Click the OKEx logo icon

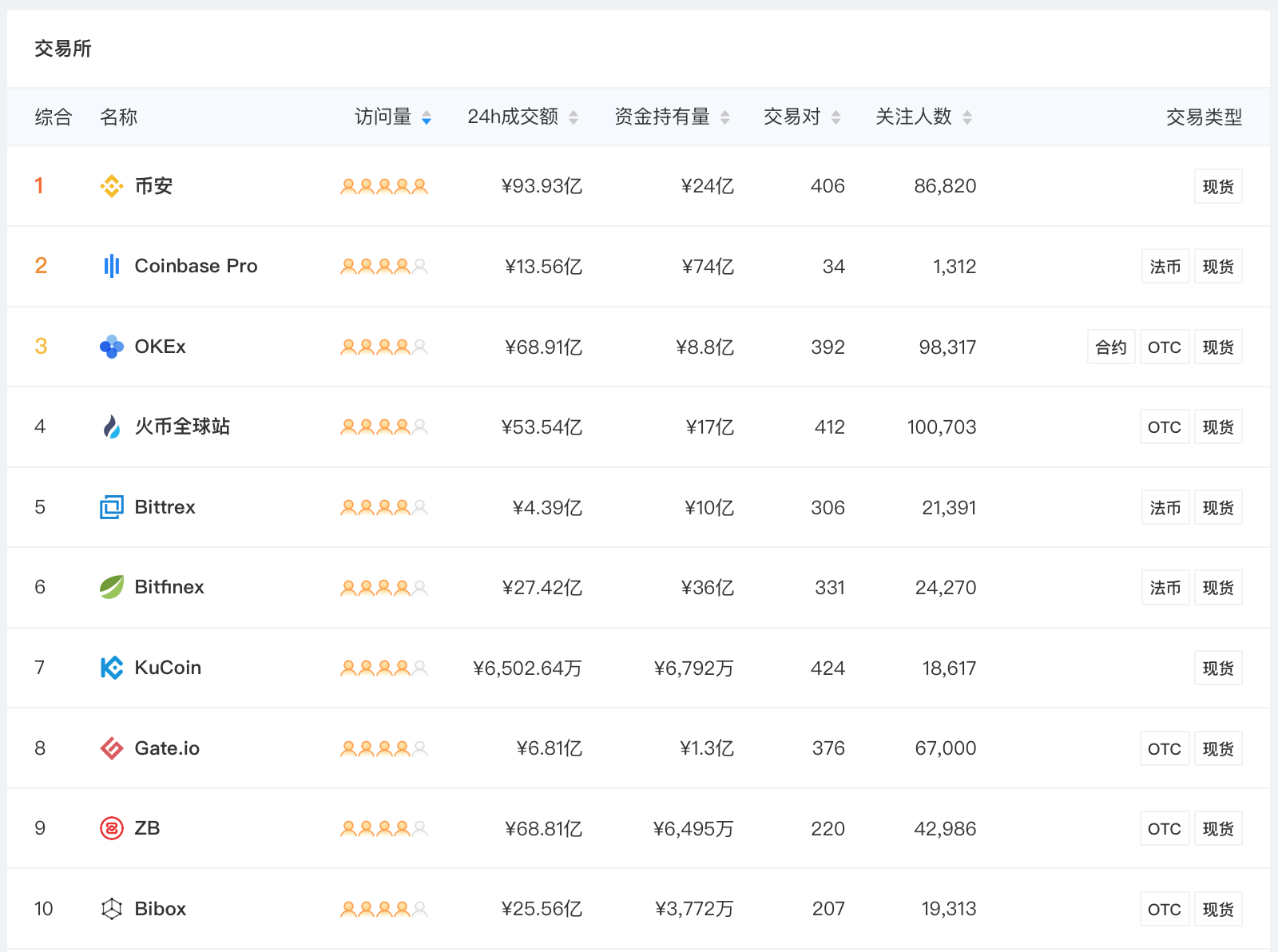(x=112, y=347)
